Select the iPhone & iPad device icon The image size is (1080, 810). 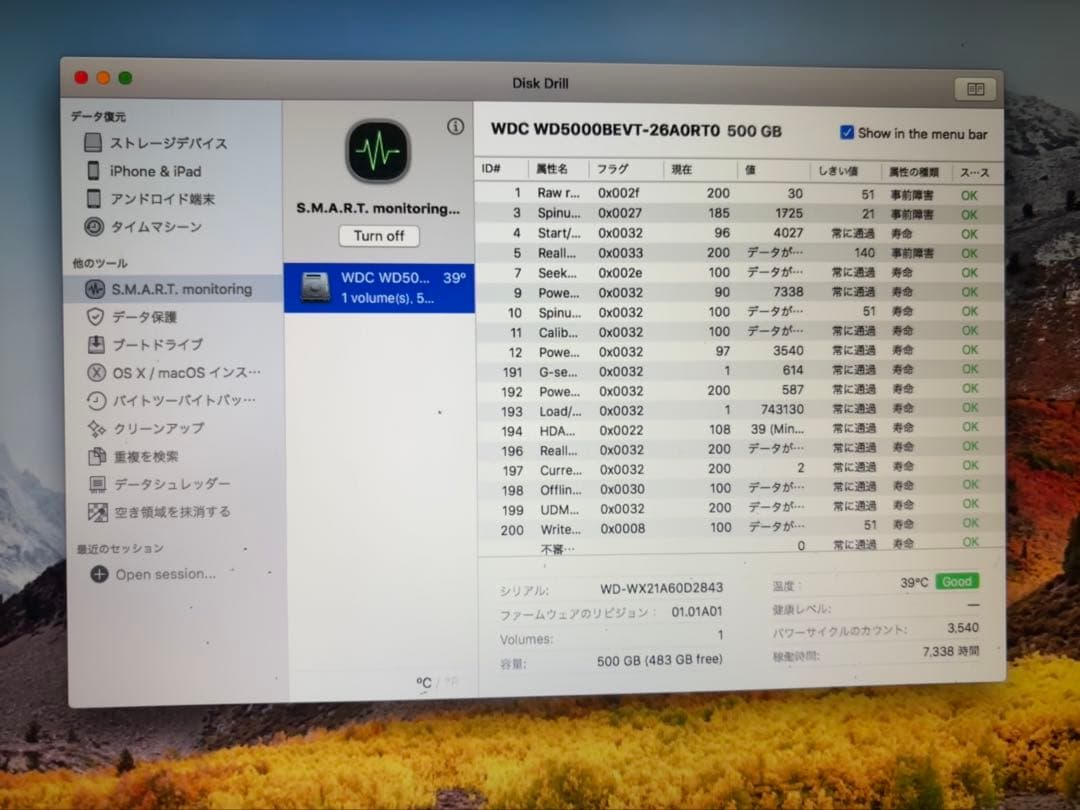pos(93,170)
